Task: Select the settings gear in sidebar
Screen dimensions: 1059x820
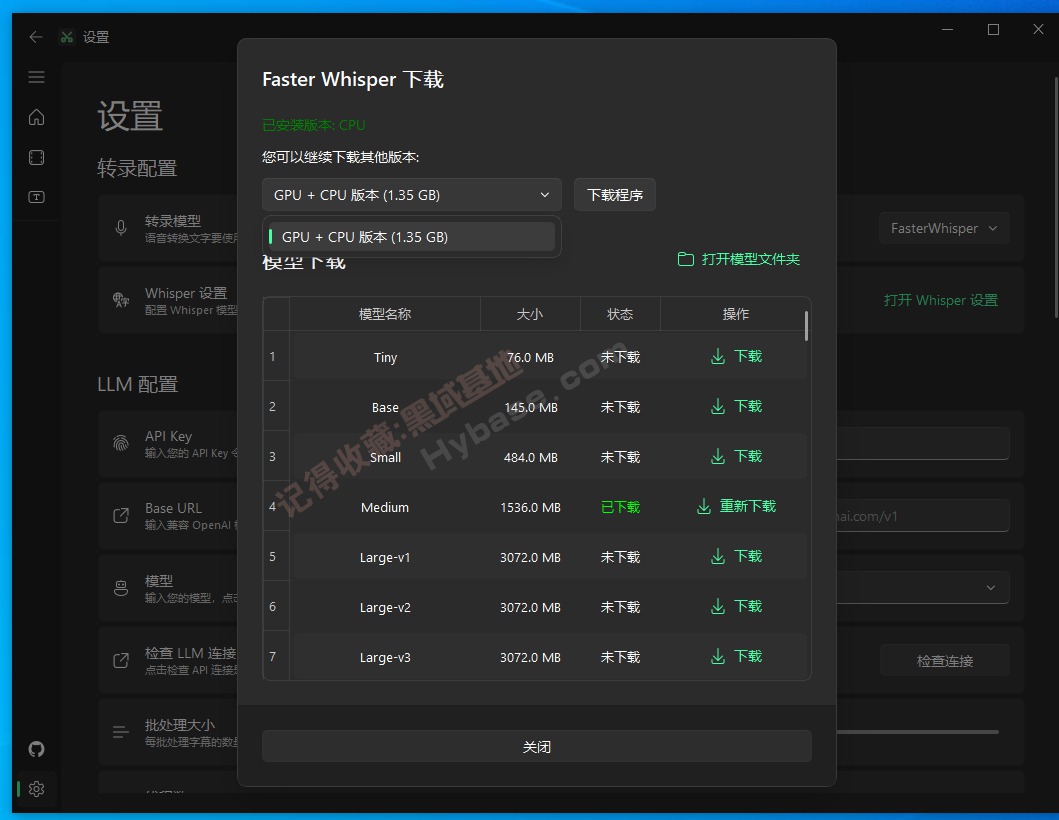Action: [36, 789]
